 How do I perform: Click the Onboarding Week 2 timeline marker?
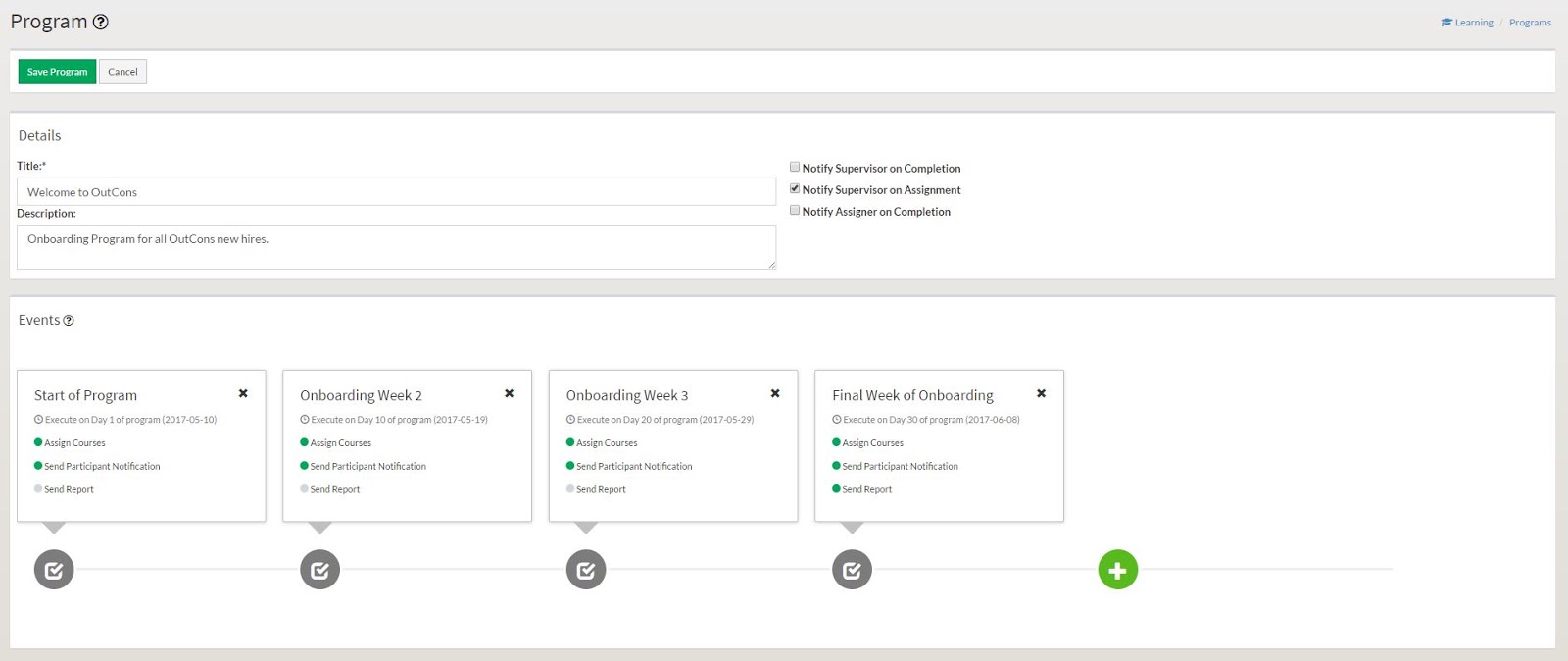click(319, 570)
